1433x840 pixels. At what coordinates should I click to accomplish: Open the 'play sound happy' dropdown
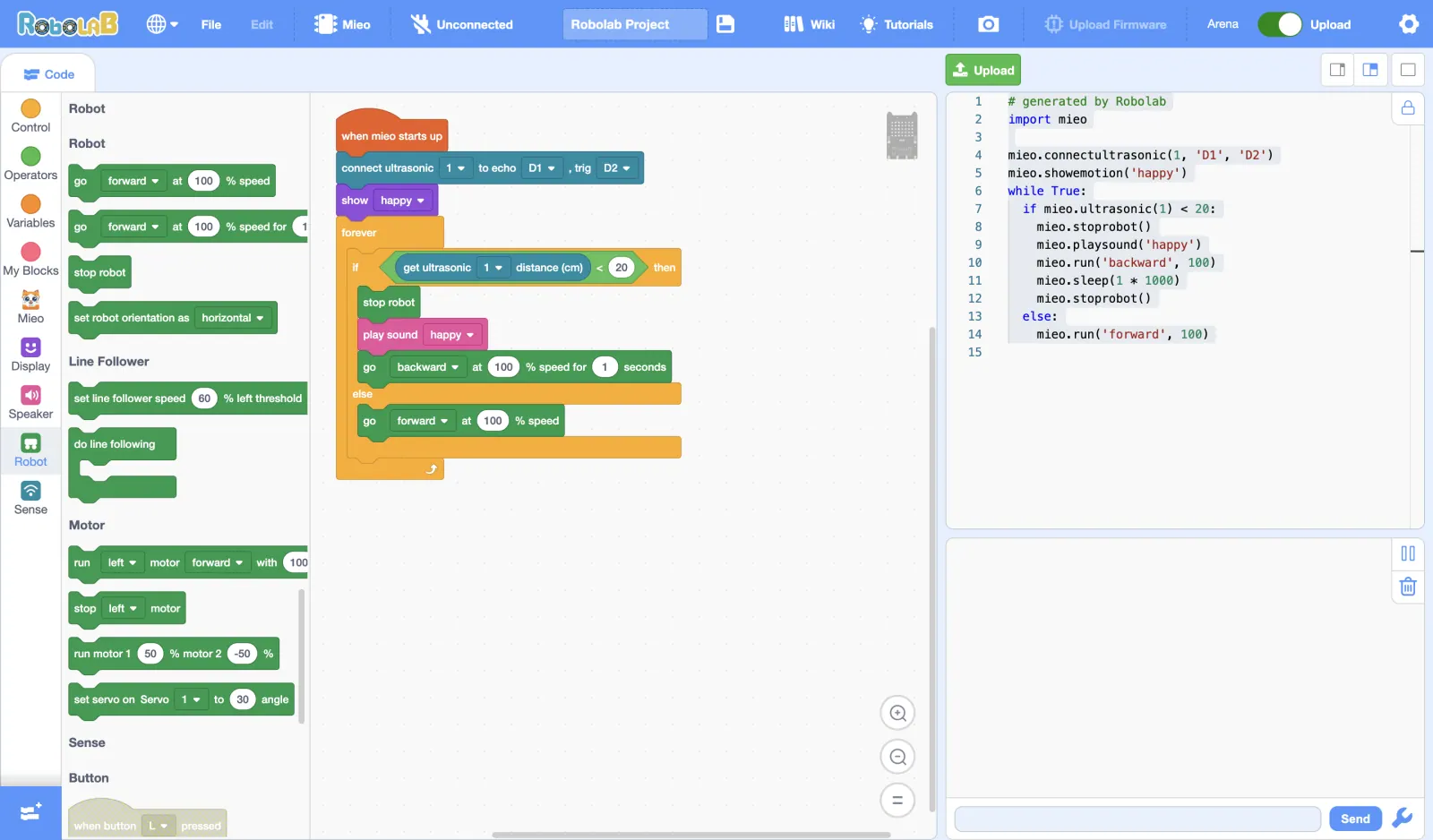coord(452,335)
